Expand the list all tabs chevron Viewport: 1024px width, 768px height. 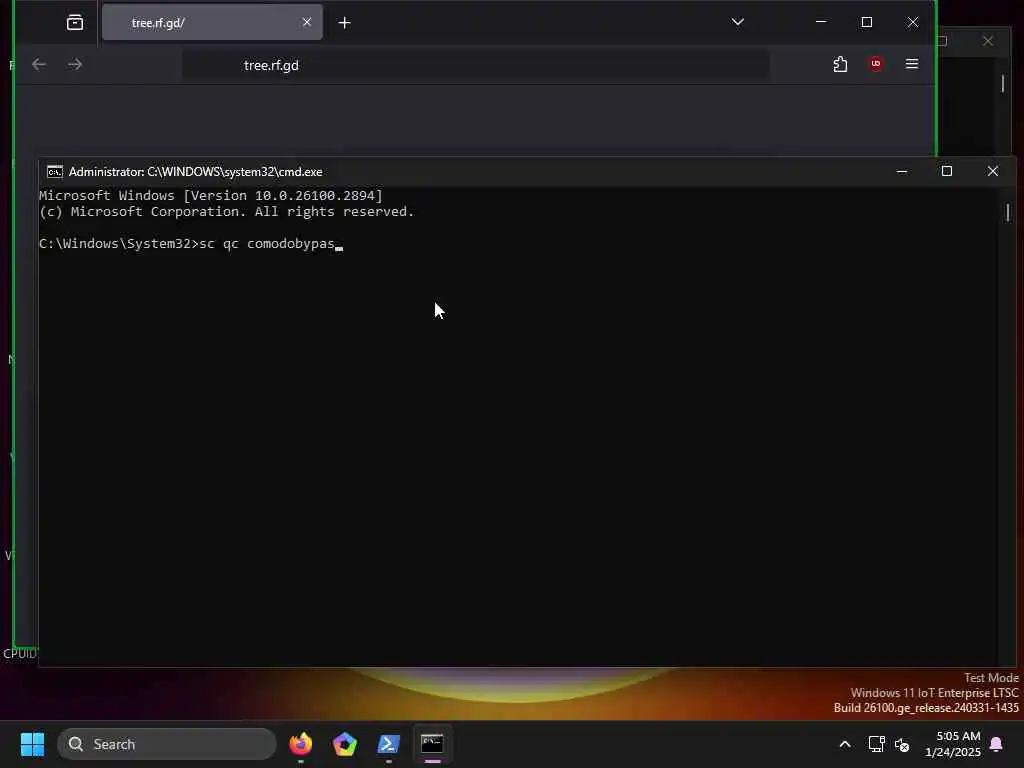[x=737, y=22]
